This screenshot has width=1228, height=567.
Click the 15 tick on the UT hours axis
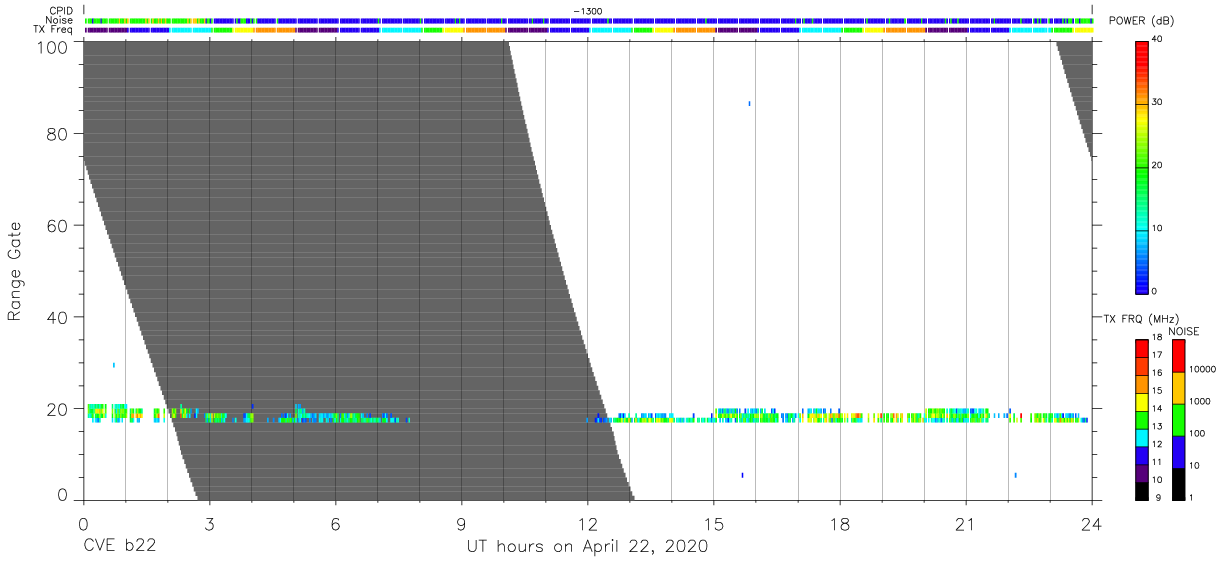[714, 524]
